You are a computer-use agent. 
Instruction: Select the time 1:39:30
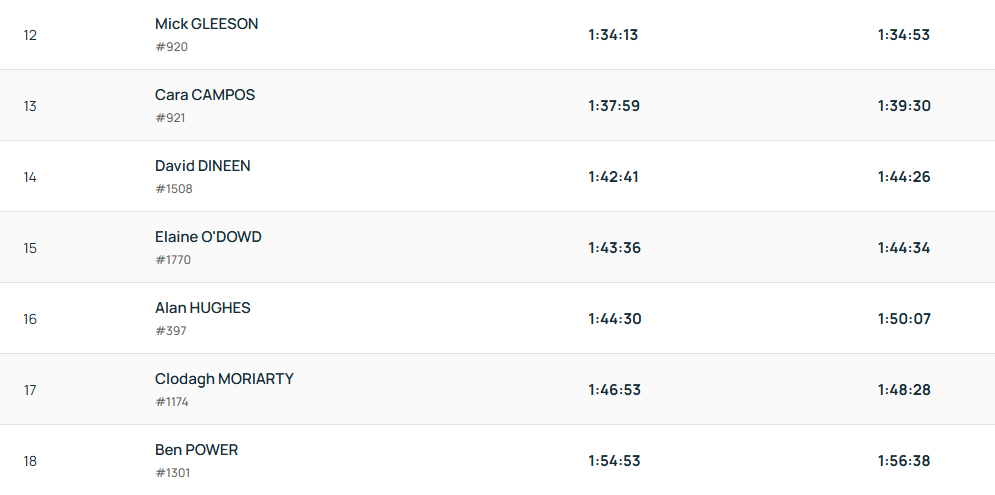tap(904, 106)
